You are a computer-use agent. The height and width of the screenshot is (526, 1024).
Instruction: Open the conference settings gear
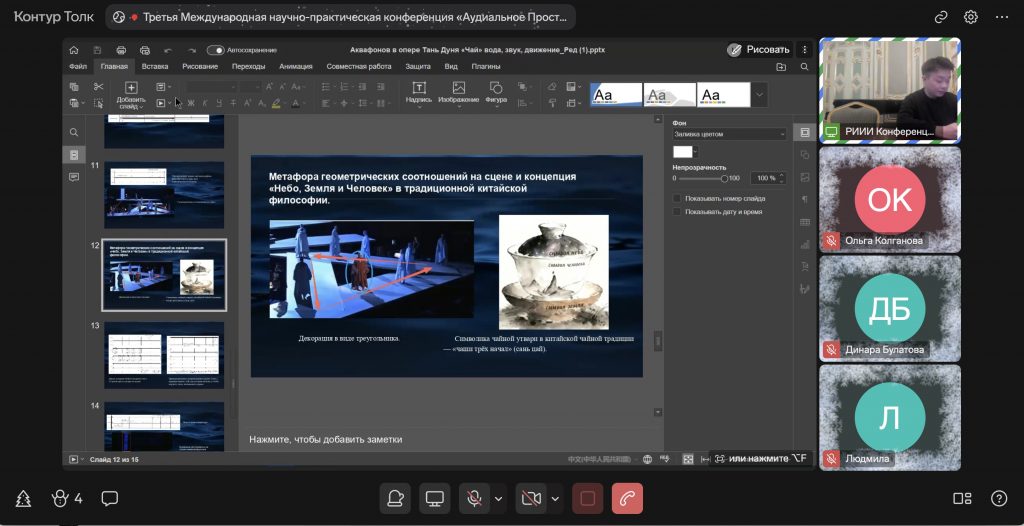click(x=970, y=17)
